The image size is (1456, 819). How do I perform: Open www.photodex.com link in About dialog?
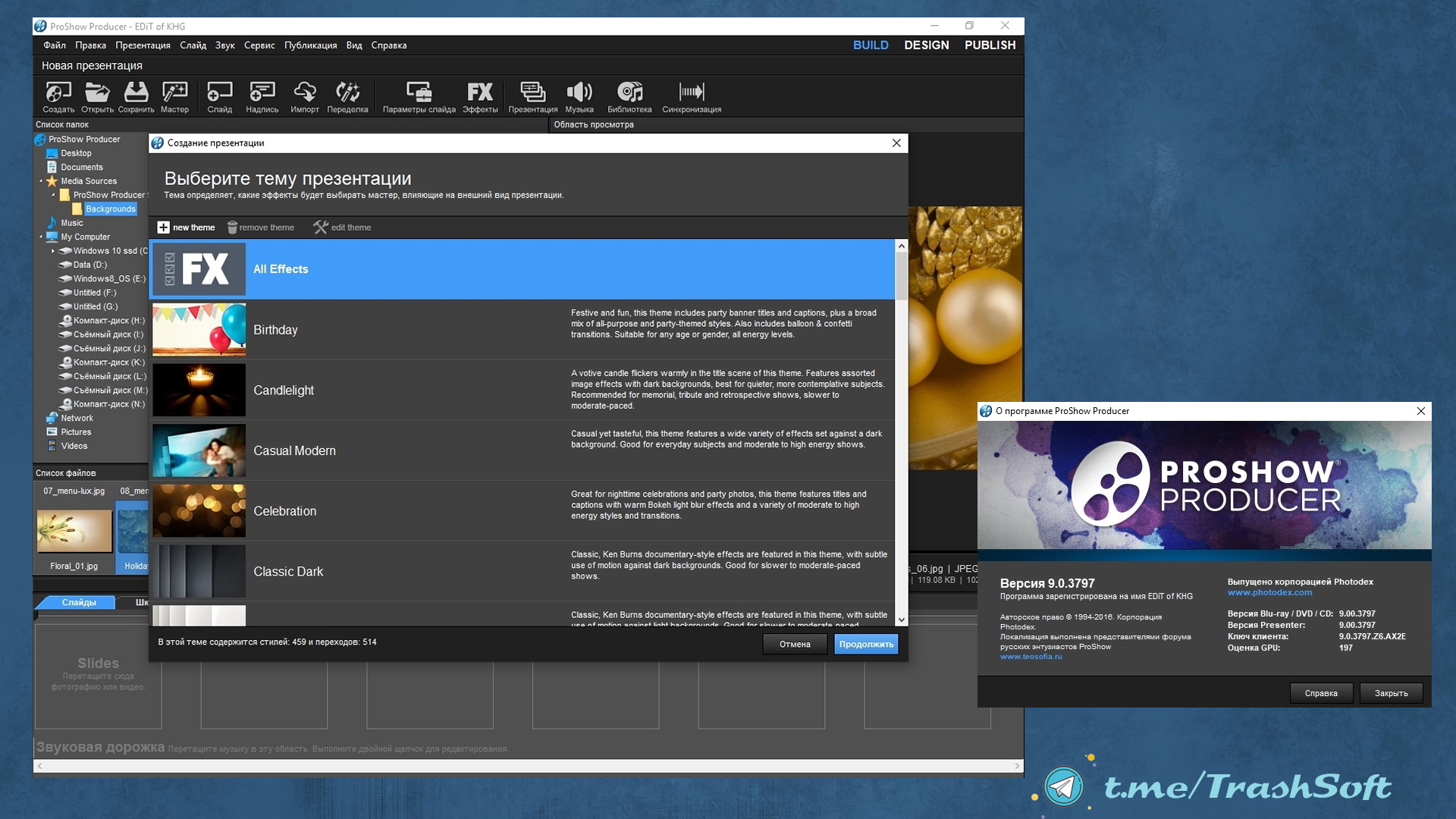click(x=1269, y=592)
